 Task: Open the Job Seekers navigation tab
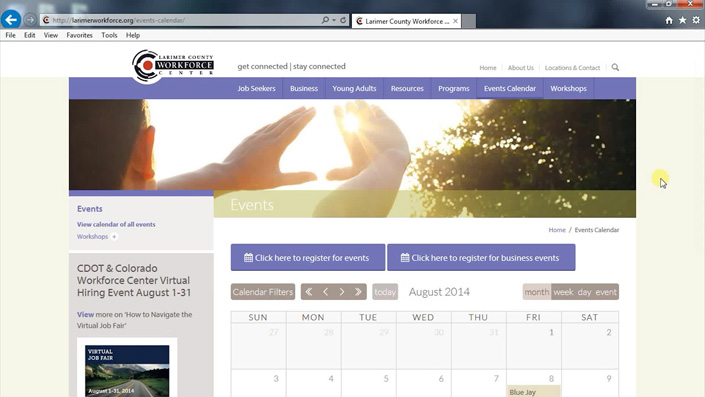(256, 89)
